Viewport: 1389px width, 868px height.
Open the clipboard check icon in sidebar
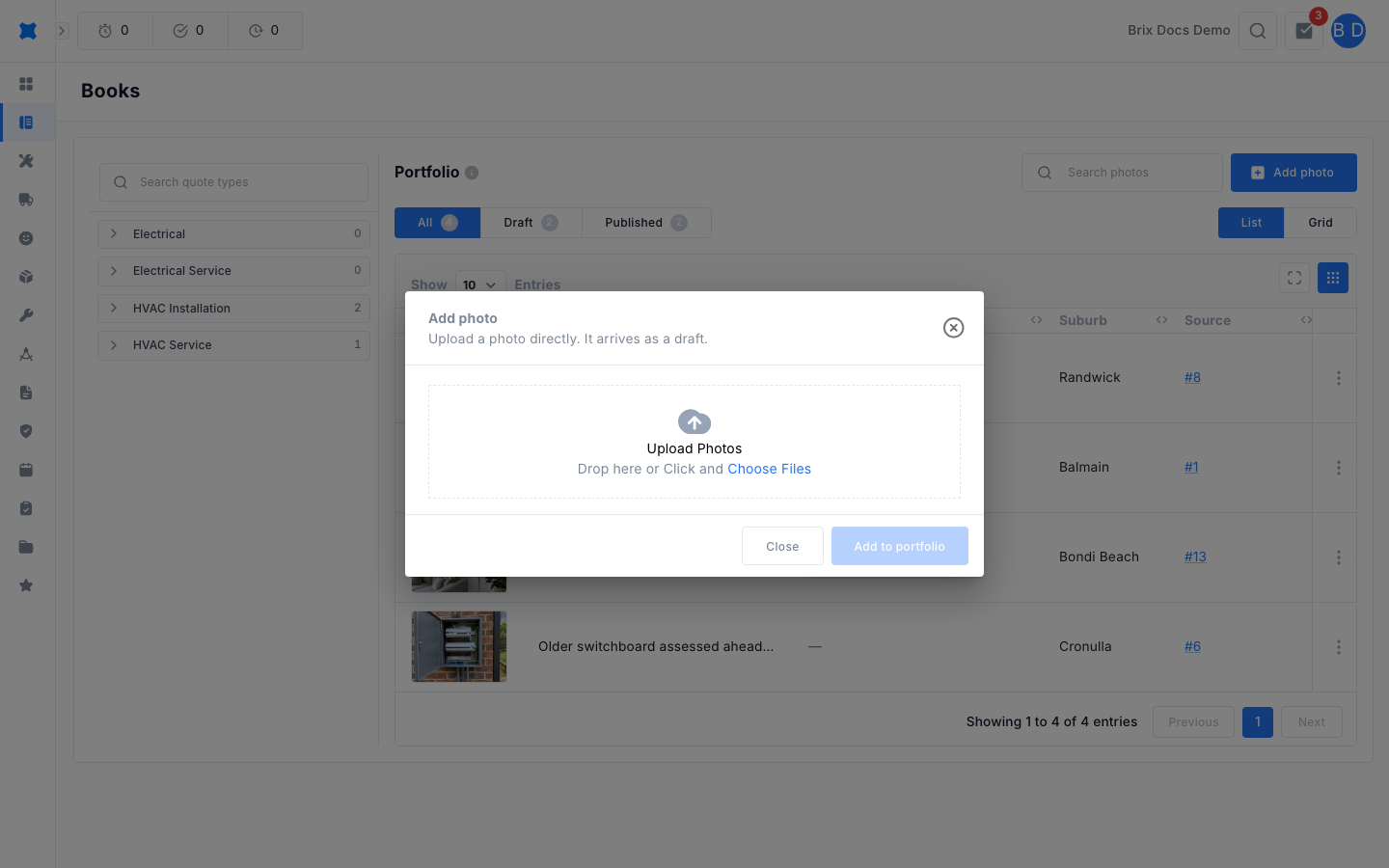pos(26,508)
